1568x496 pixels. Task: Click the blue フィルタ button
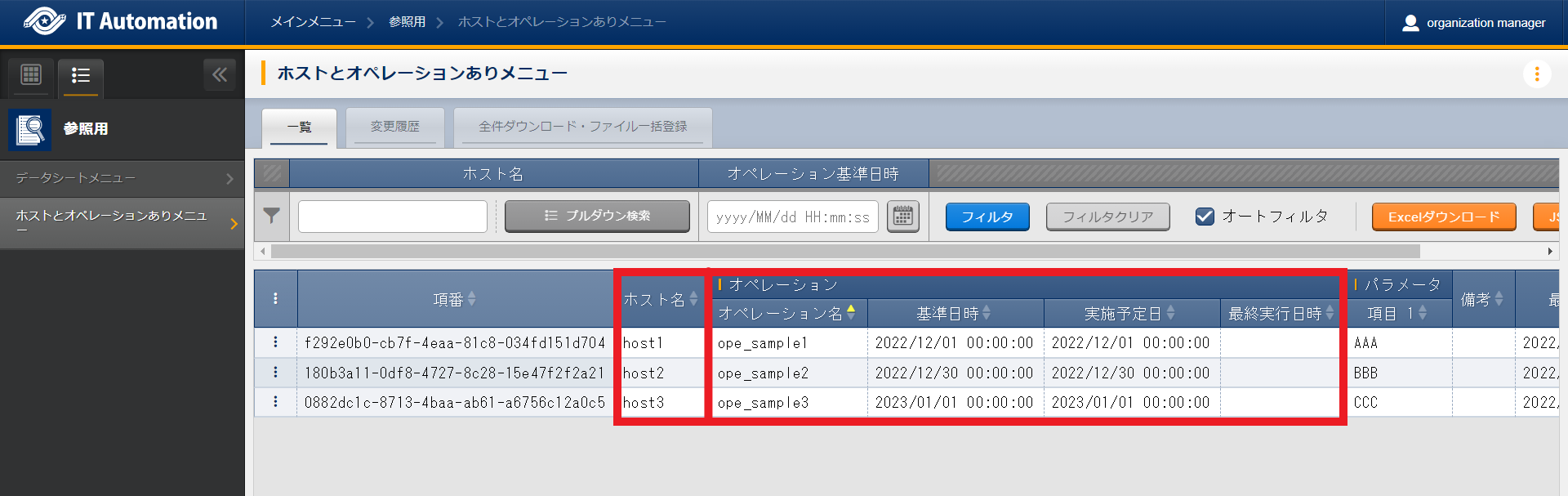987,217
